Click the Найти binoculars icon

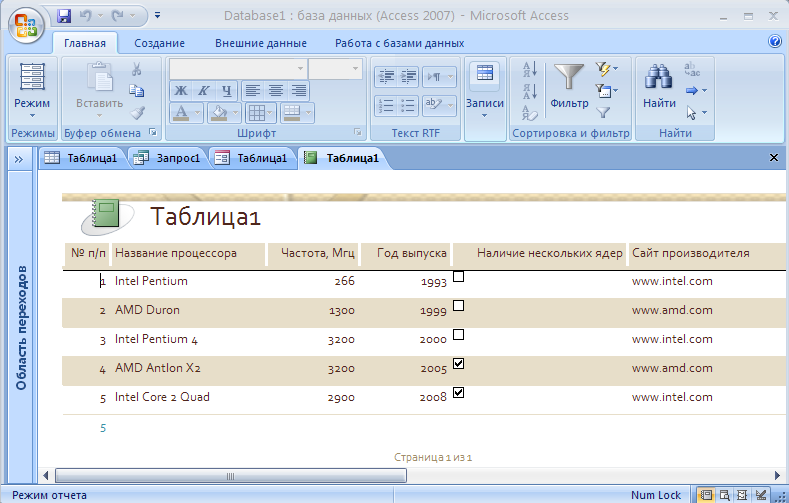point(659,77)
